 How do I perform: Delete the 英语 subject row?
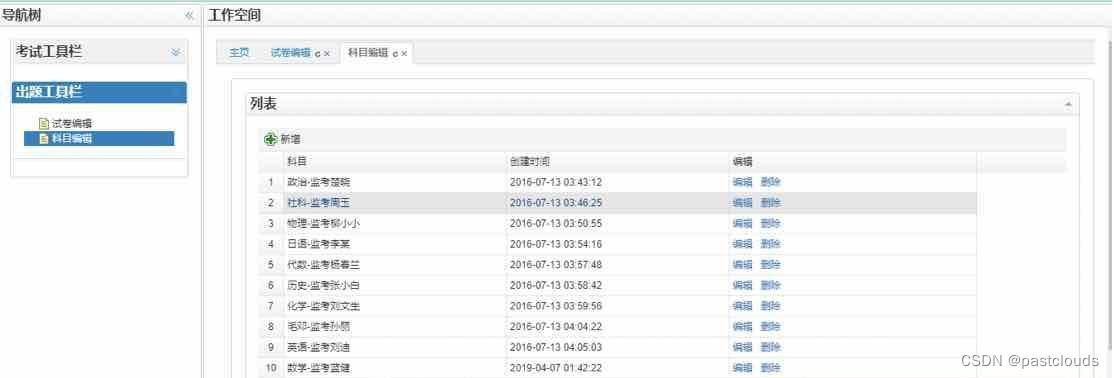770,347
